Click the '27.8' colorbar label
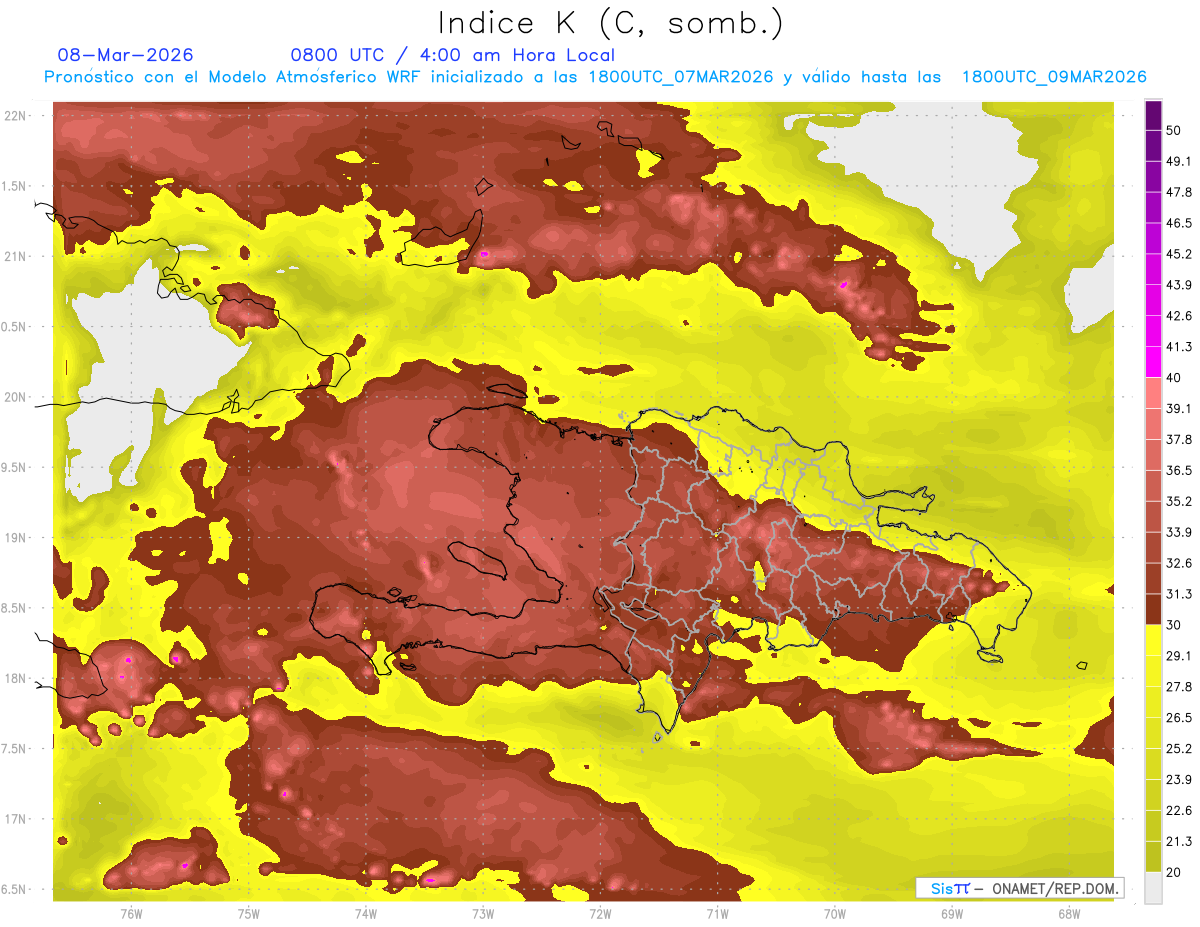1200x927 pixels. tap(1179, 686)
